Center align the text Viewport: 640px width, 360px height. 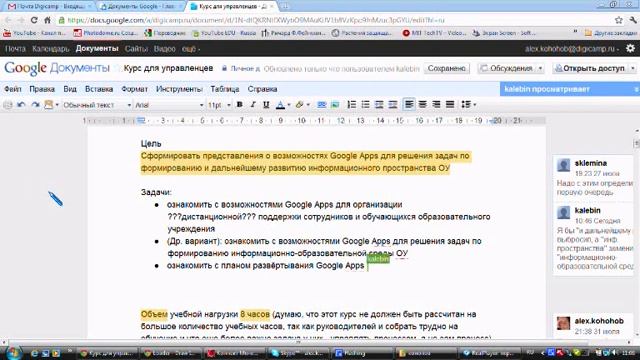[x=422, y=105]
